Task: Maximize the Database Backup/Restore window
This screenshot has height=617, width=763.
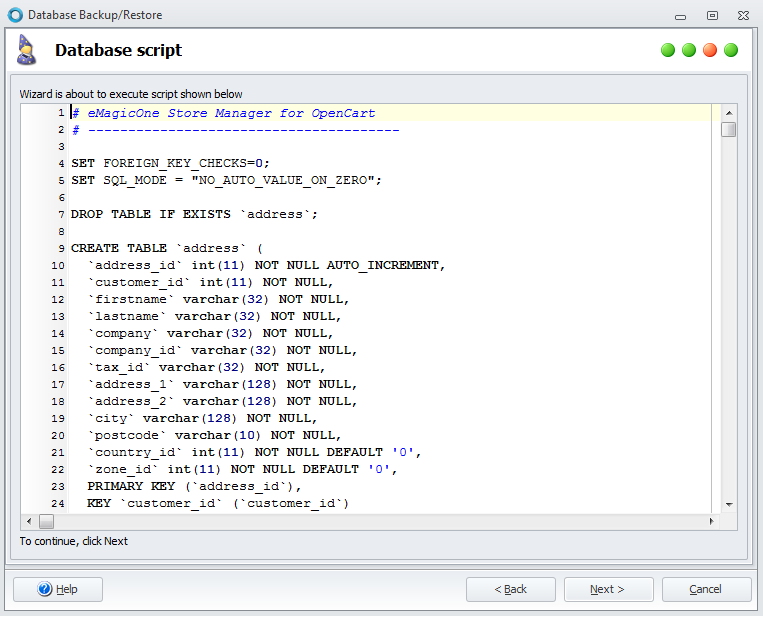Action: click(712, 16)
